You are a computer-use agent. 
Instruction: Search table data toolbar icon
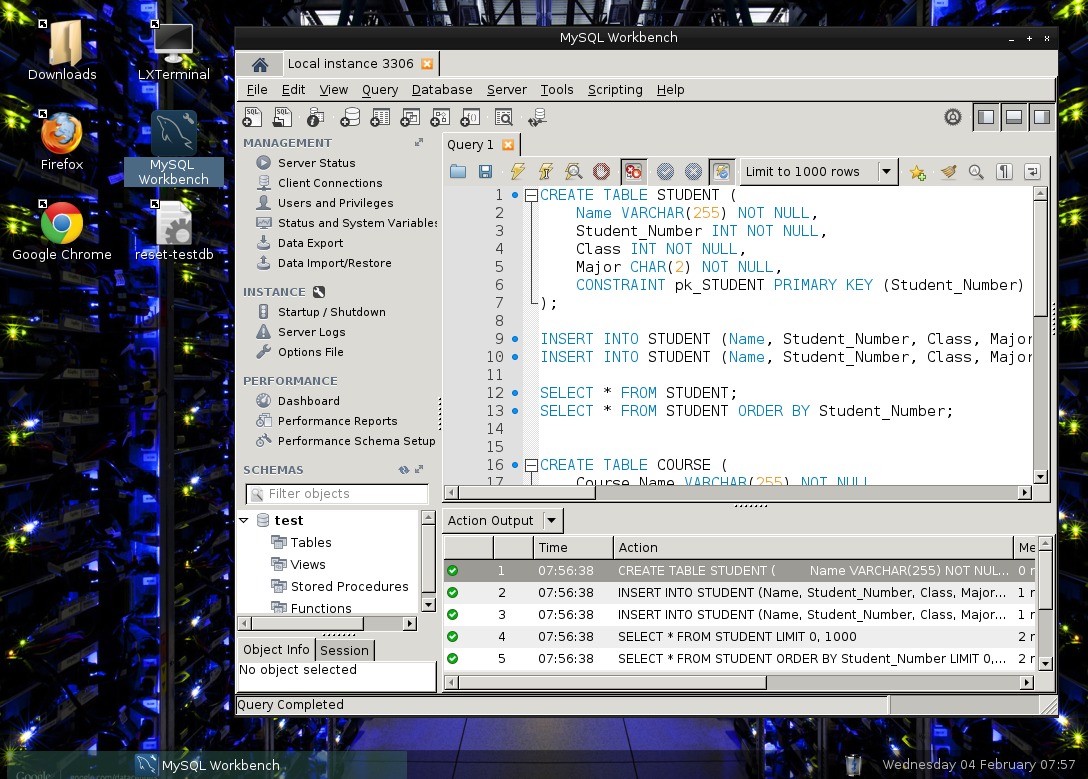tap(504, 117)
